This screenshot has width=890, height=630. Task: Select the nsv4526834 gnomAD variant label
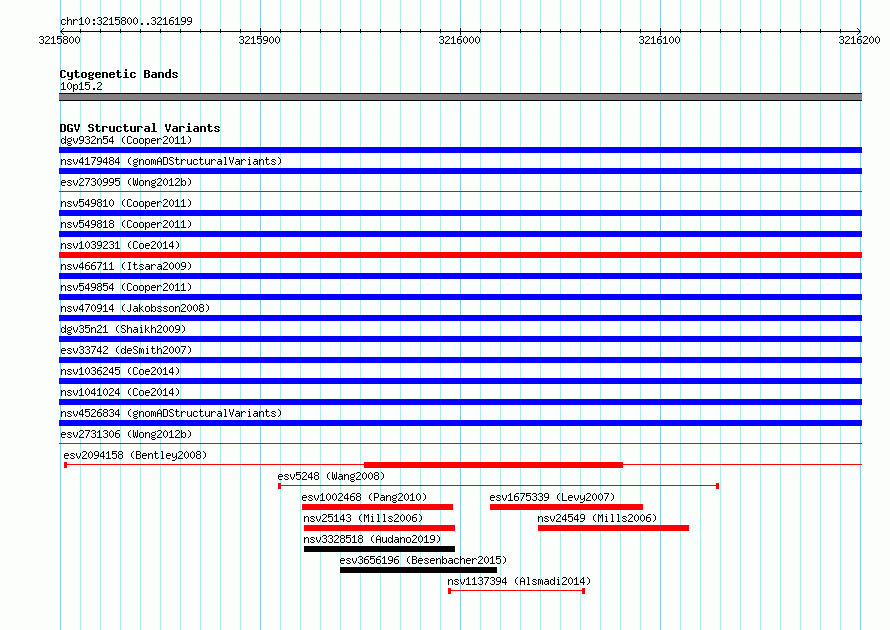[171, 413]
